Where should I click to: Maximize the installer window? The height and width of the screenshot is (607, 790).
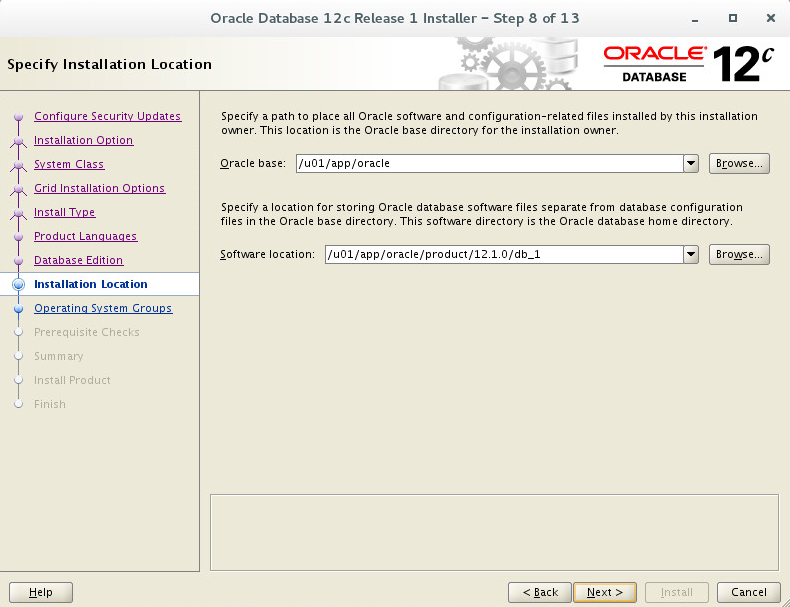pyautogui.click(x=733, y=18)
